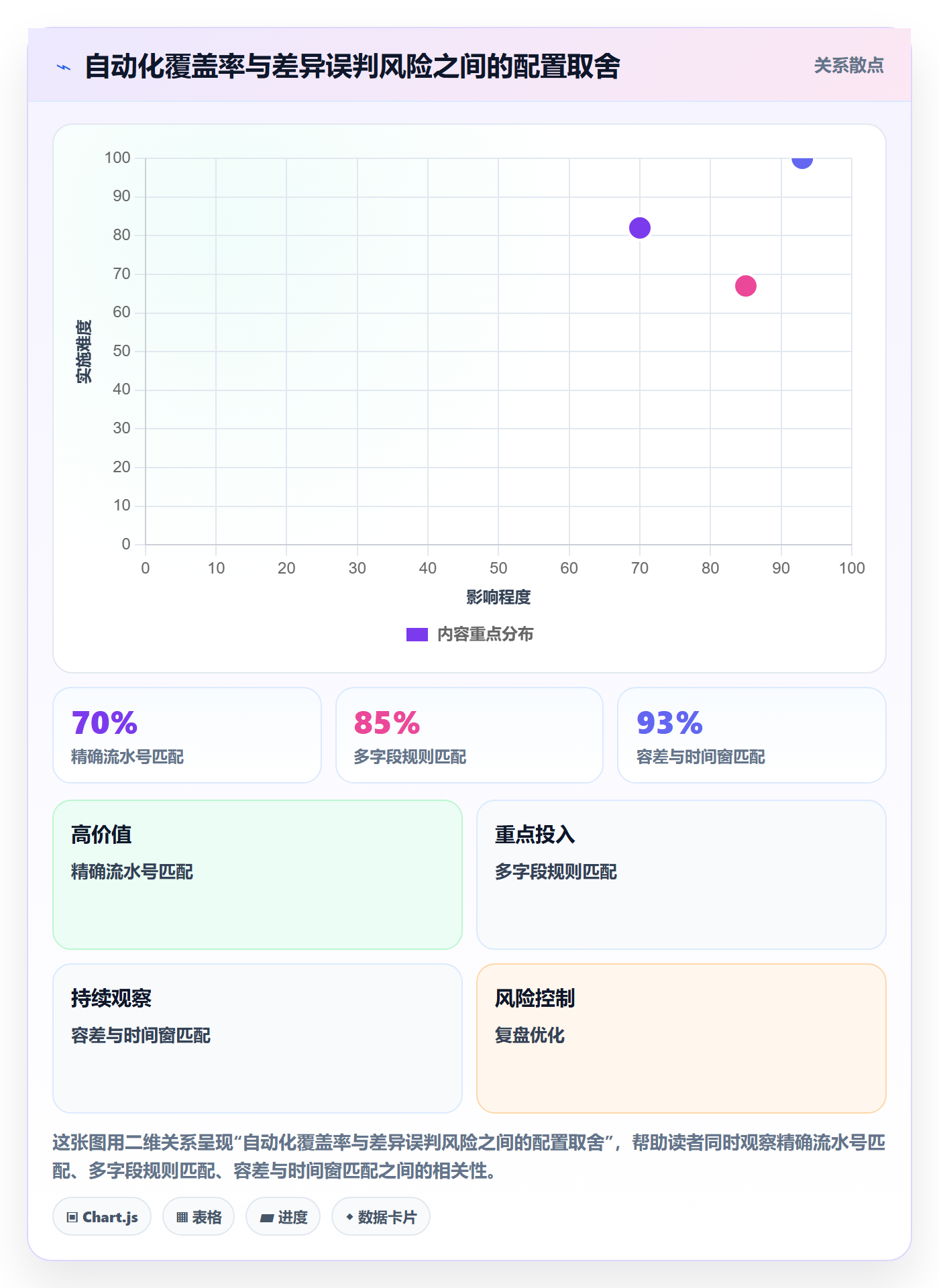Click the 关系散点 label in the header
The image size is (939, 1288).
pos(848,66)
